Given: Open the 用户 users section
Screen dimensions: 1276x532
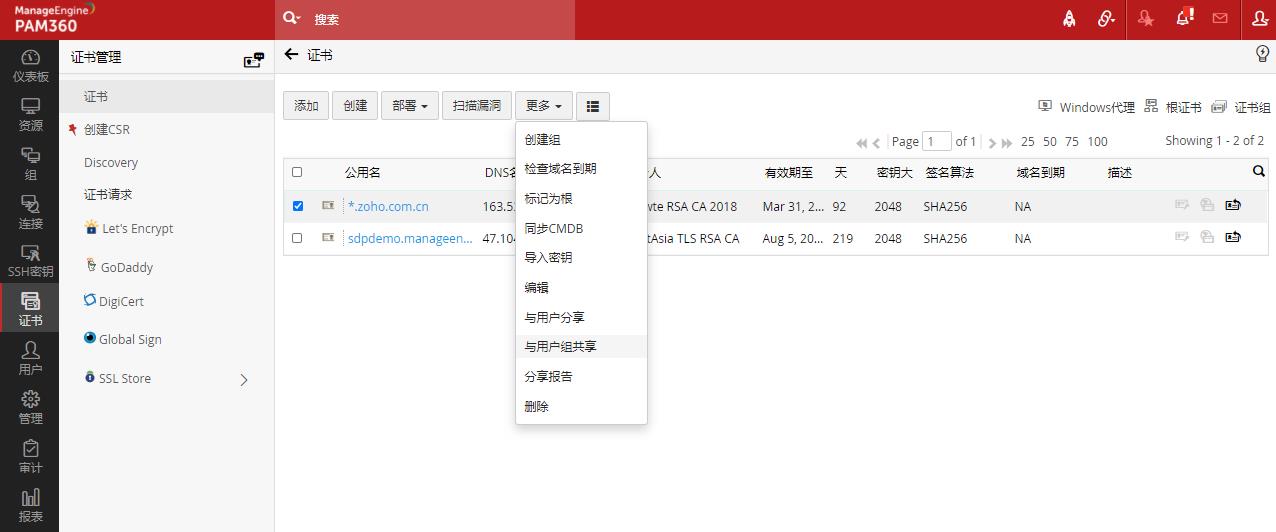Looking at the screenshot, I should (x=30, y=359).
